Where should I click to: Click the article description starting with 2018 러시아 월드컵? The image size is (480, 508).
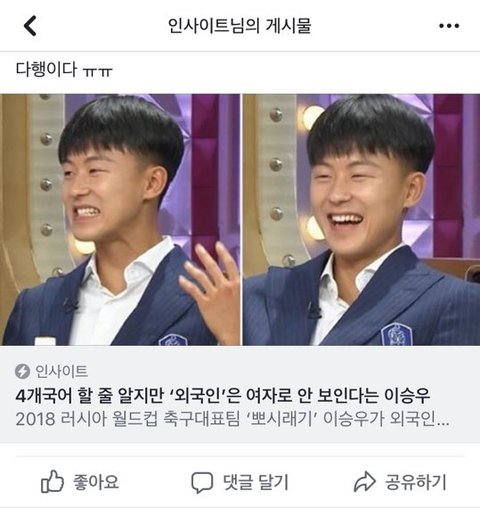pyautogui.click(x=232, y=419)
